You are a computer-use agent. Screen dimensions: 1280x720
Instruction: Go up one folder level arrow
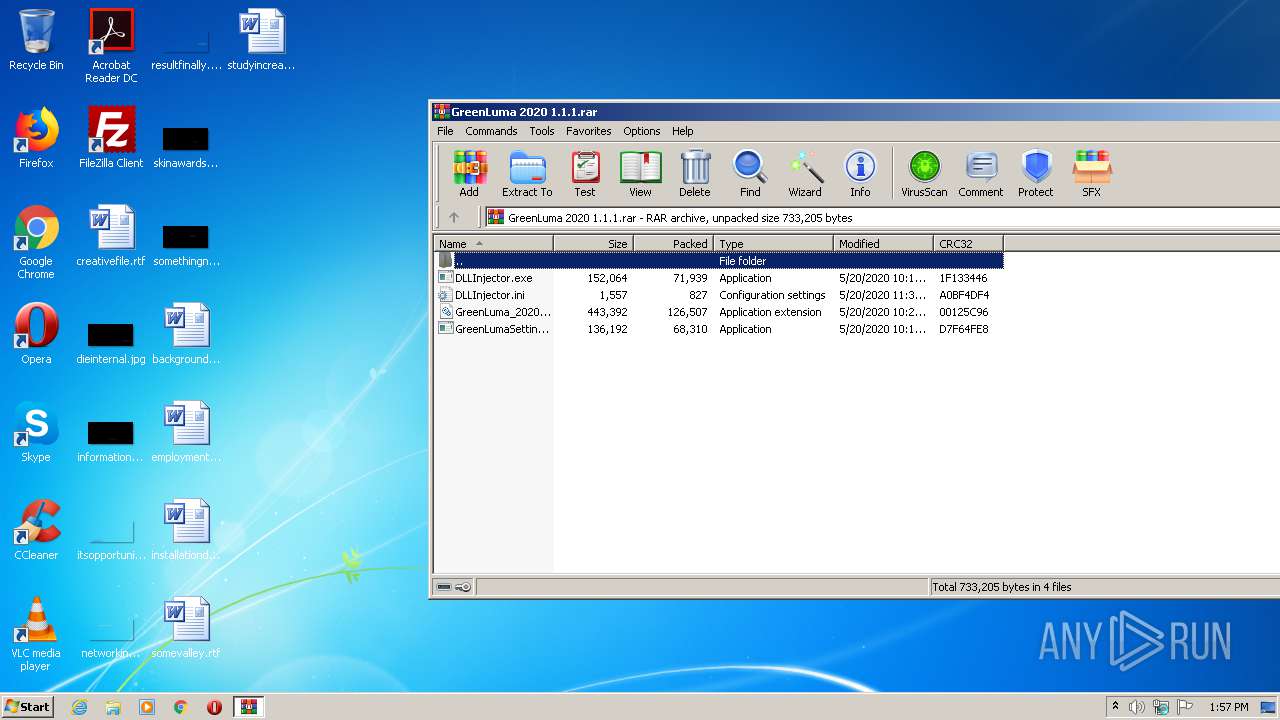[454, 217]
